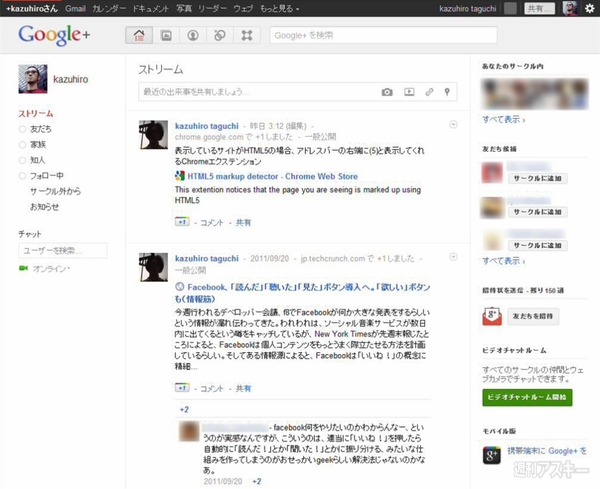Open リーダー from the top bar
This screenshot has width=600, height=489.
pyautogui.click(x=212, y=8)
